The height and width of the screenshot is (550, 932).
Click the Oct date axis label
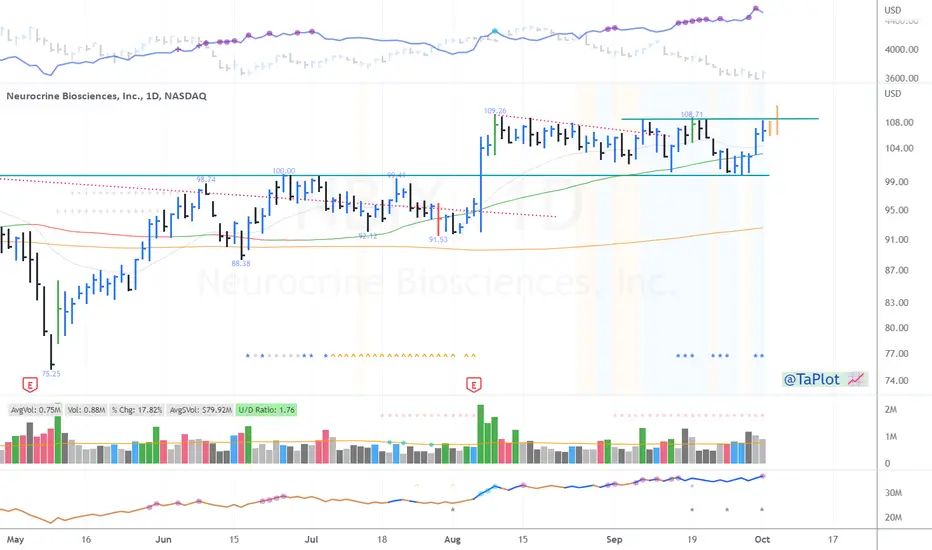coord(762,539)
